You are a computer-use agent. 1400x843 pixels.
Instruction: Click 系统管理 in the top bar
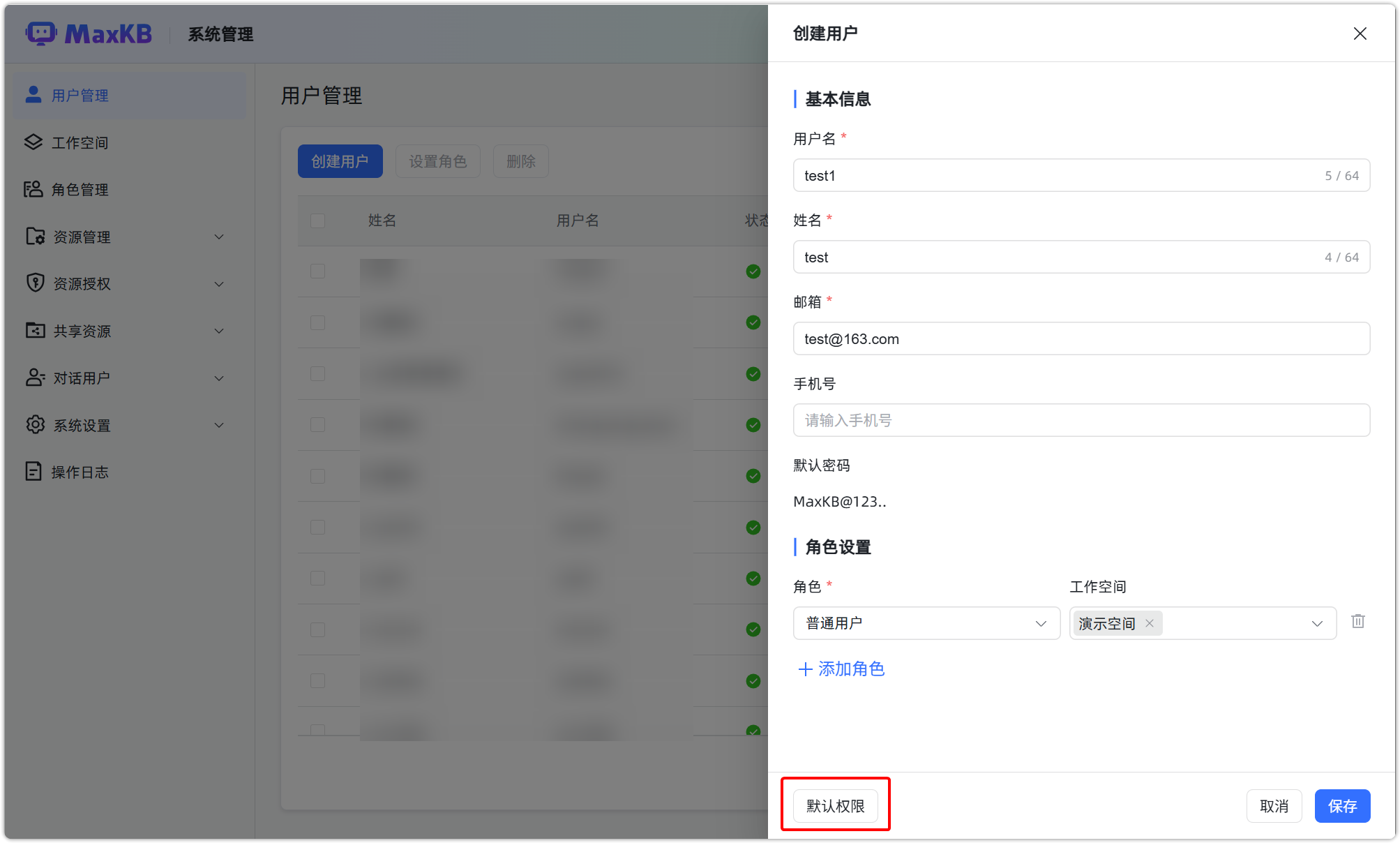tap(220, 33)
